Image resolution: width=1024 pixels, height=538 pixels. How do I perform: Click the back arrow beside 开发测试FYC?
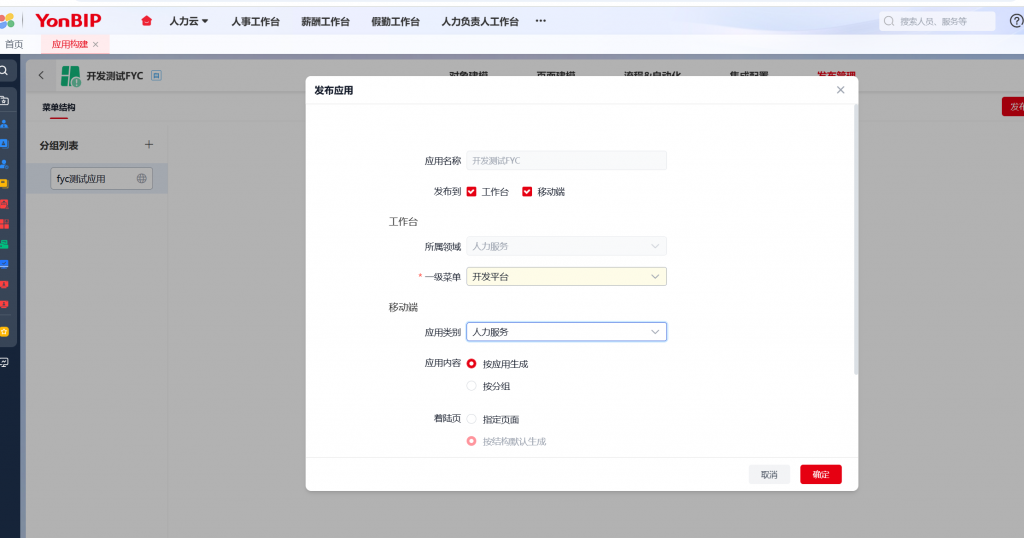coord(41,75)
